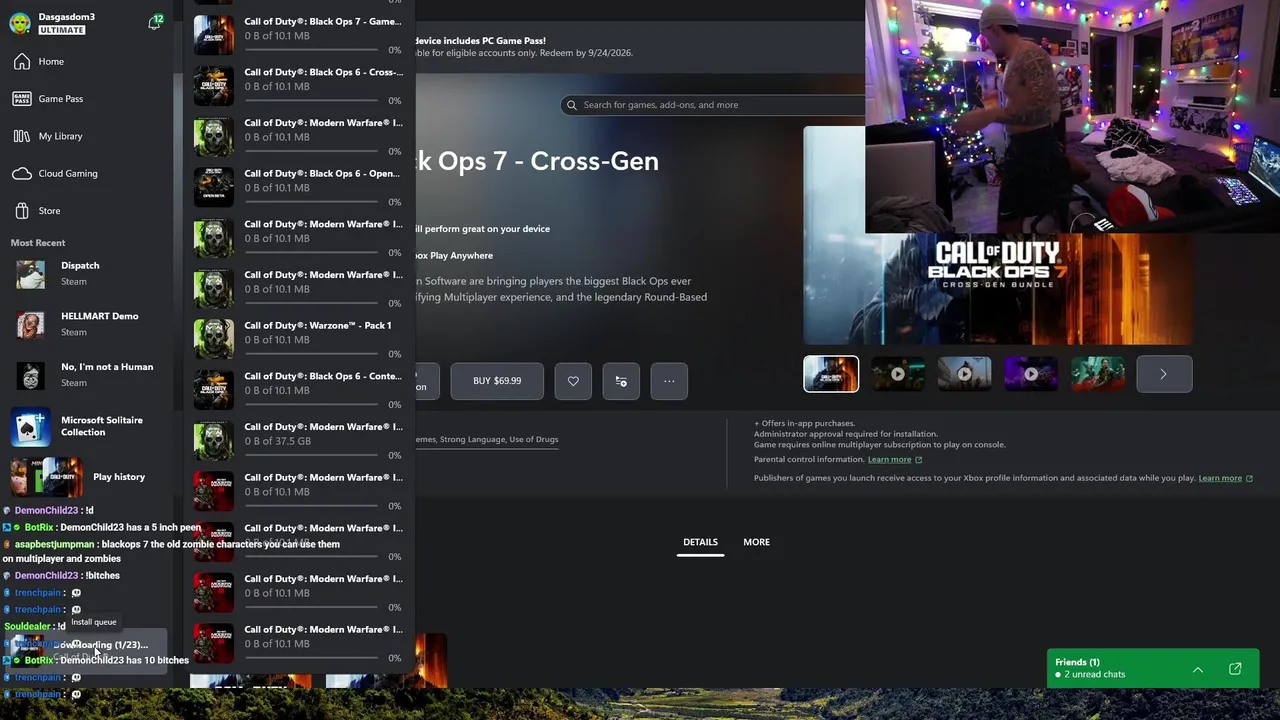
Task: Select first Black Ops 7 screenshot thumbnail
Action: coord(831,374)
